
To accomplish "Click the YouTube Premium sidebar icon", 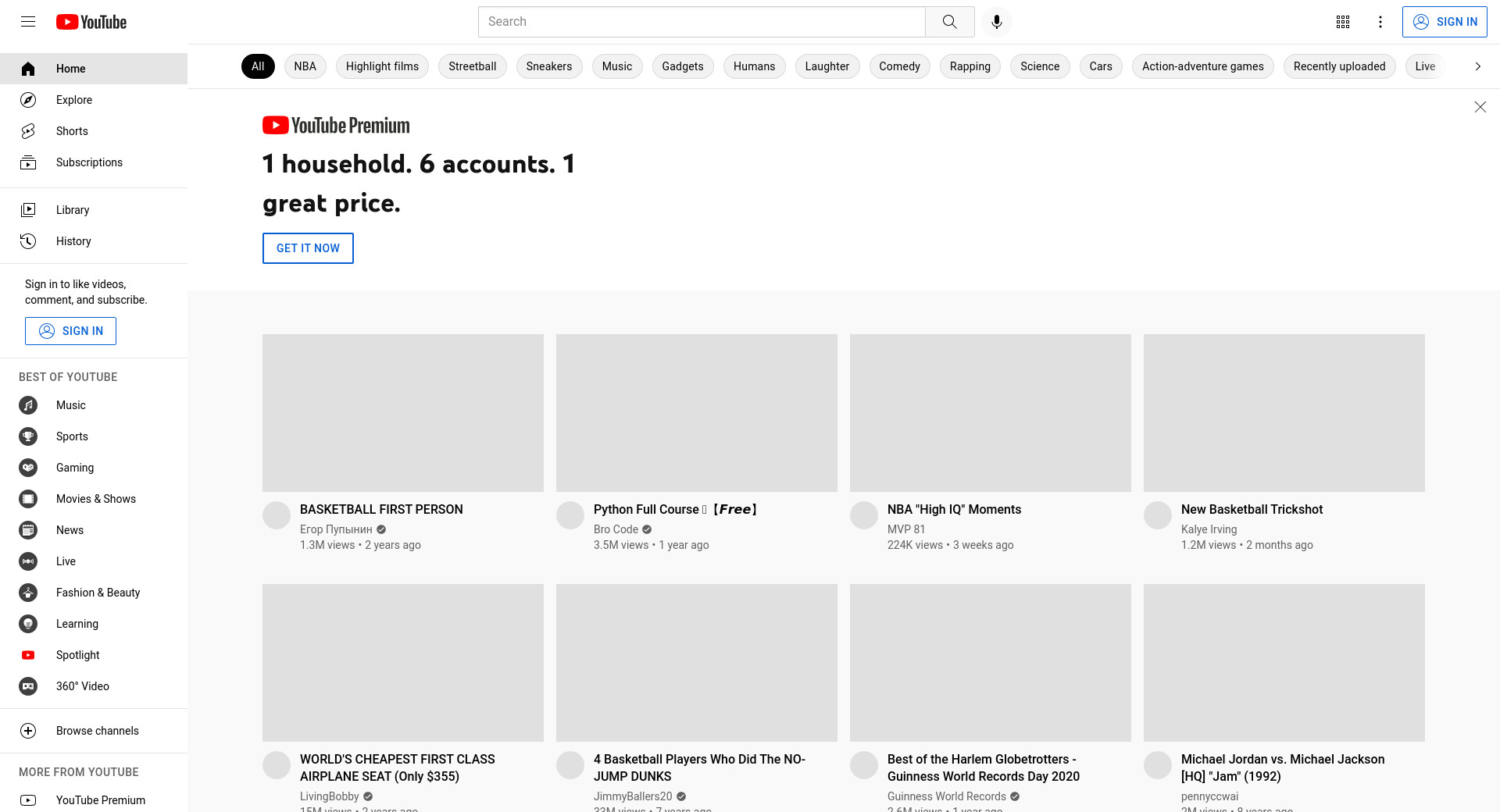I will pos(28,800).
